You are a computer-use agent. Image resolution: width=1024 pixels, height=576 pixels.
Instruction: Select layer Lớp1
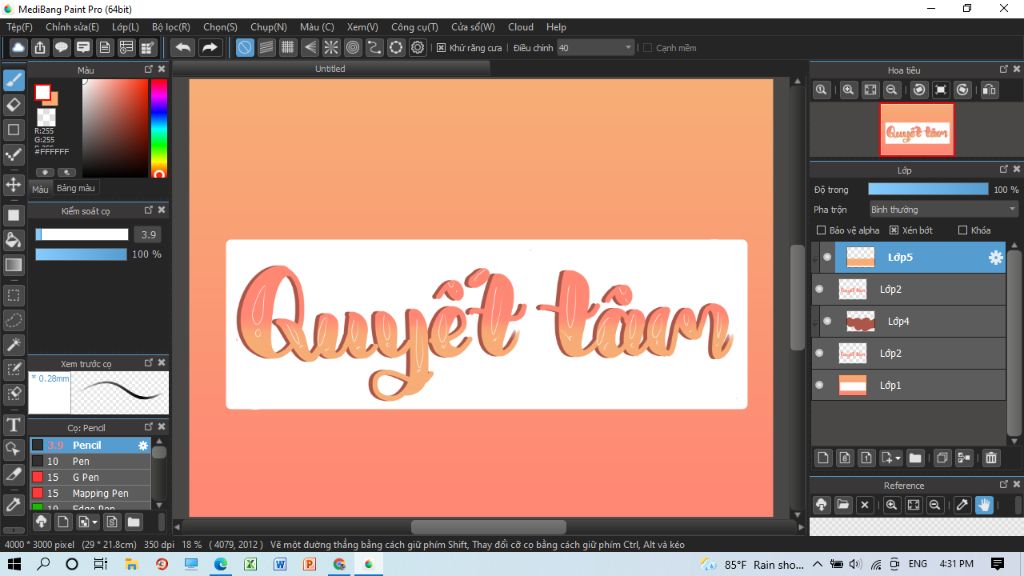click(x=908, y=385)
